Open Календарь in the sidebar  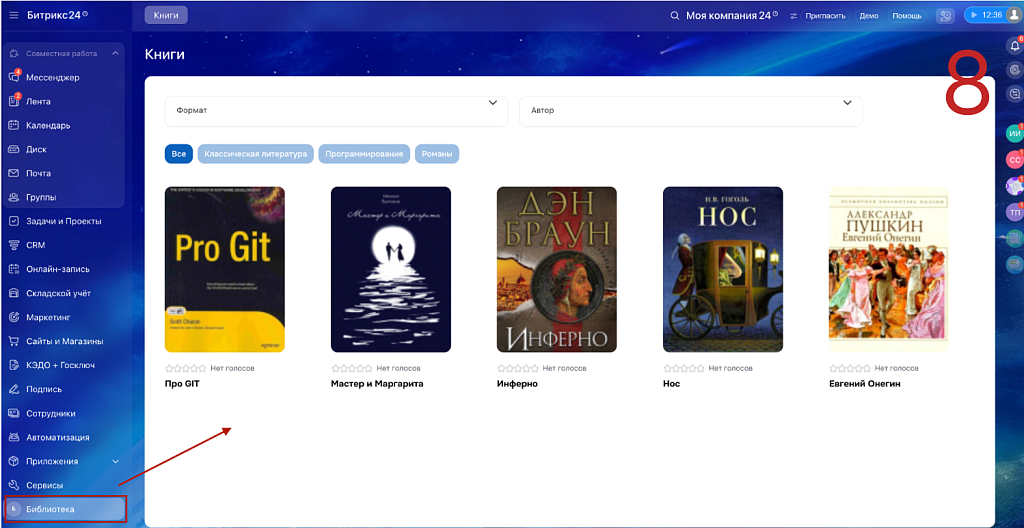(48, 125)
